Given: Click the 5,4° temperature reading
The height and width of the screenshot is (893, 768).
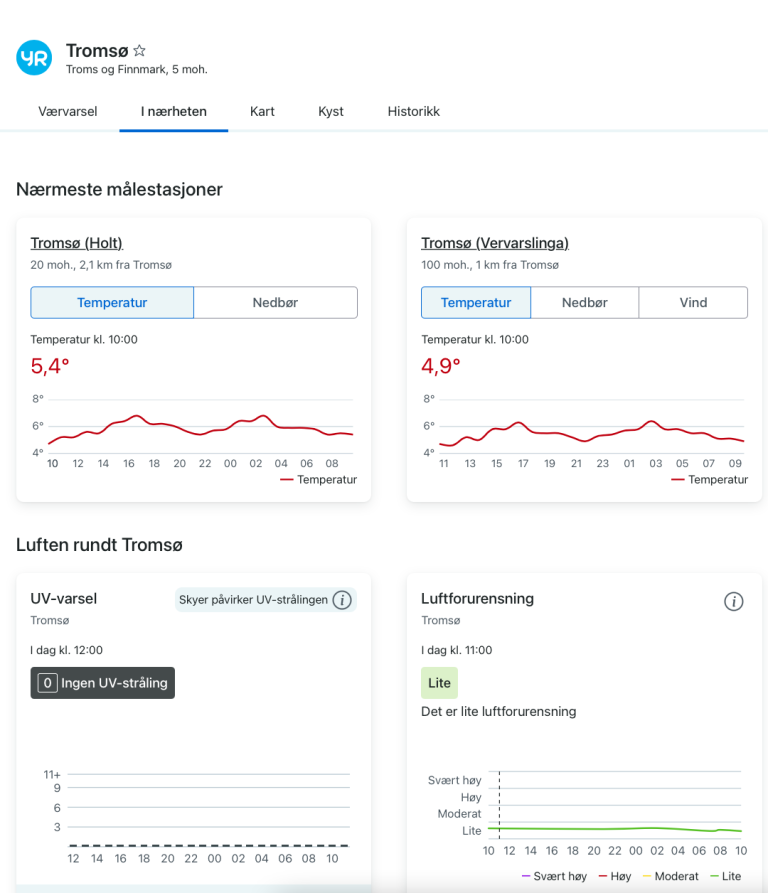Looking at the screenshot, I should pos(50,366).
